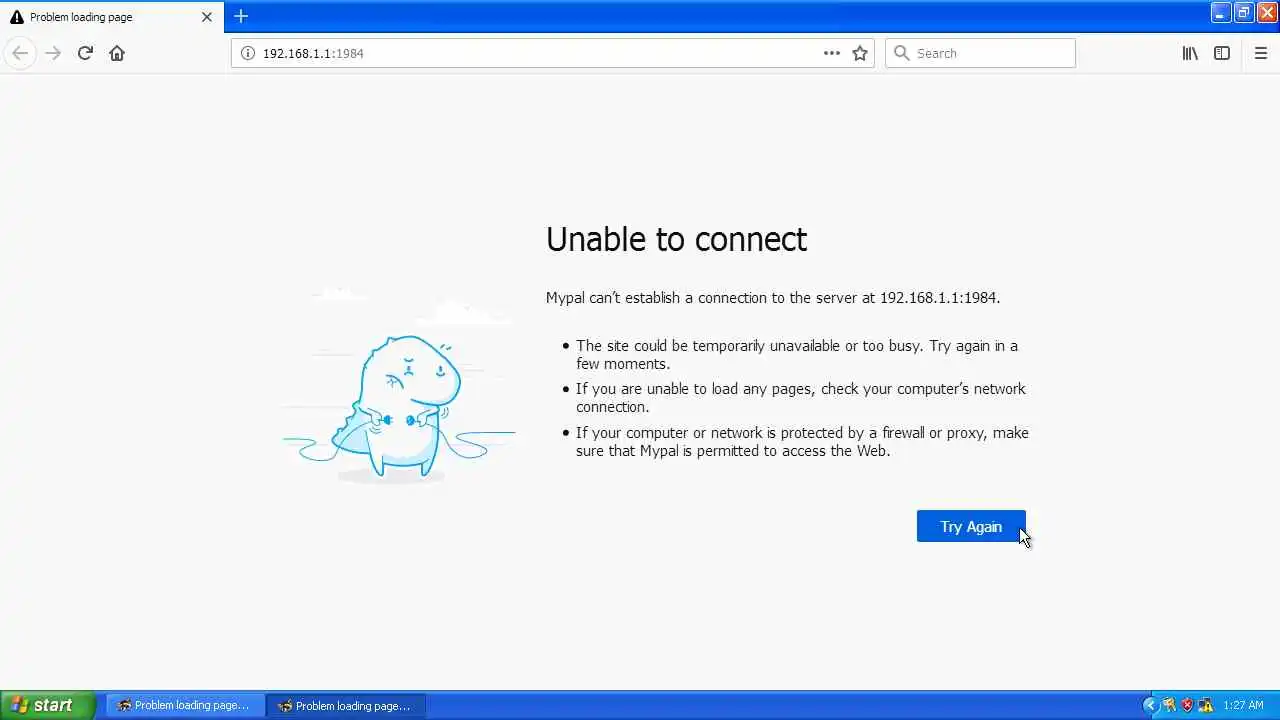Select the 'Problem loading page' browser tab

point(111,17)
